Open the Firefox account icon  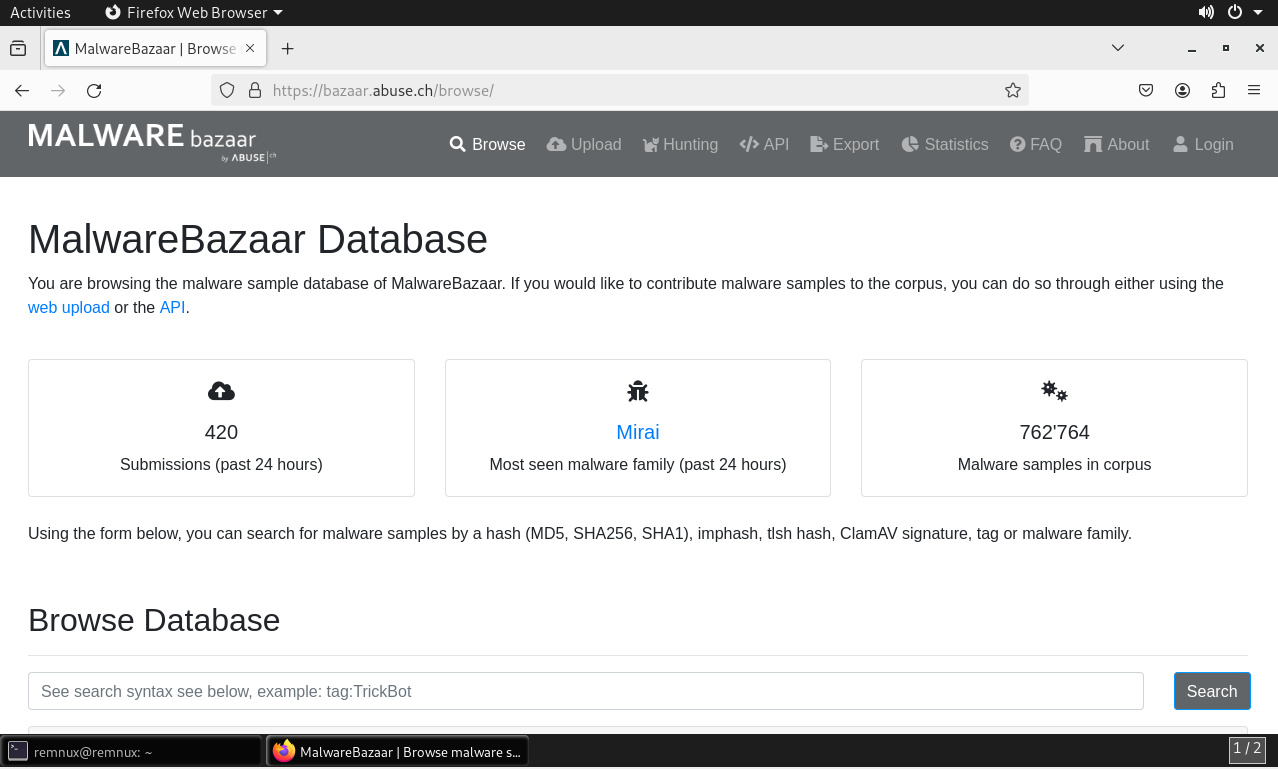[x=1182, y=90]
